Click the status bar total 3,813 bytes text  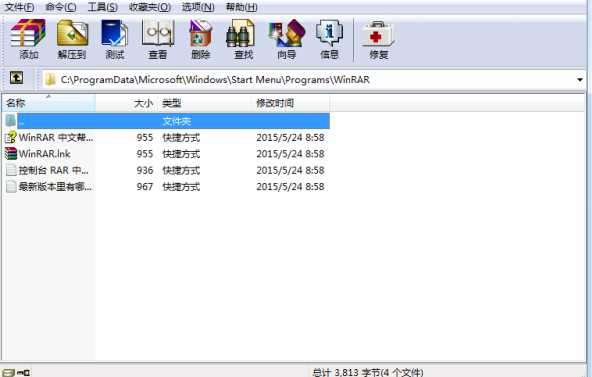(368, 372)
